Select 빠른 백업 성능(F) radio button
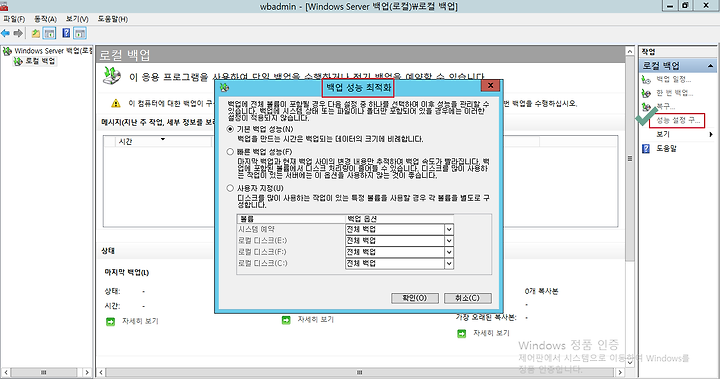The width and height of the screenshot is (720, 379). 230,152
